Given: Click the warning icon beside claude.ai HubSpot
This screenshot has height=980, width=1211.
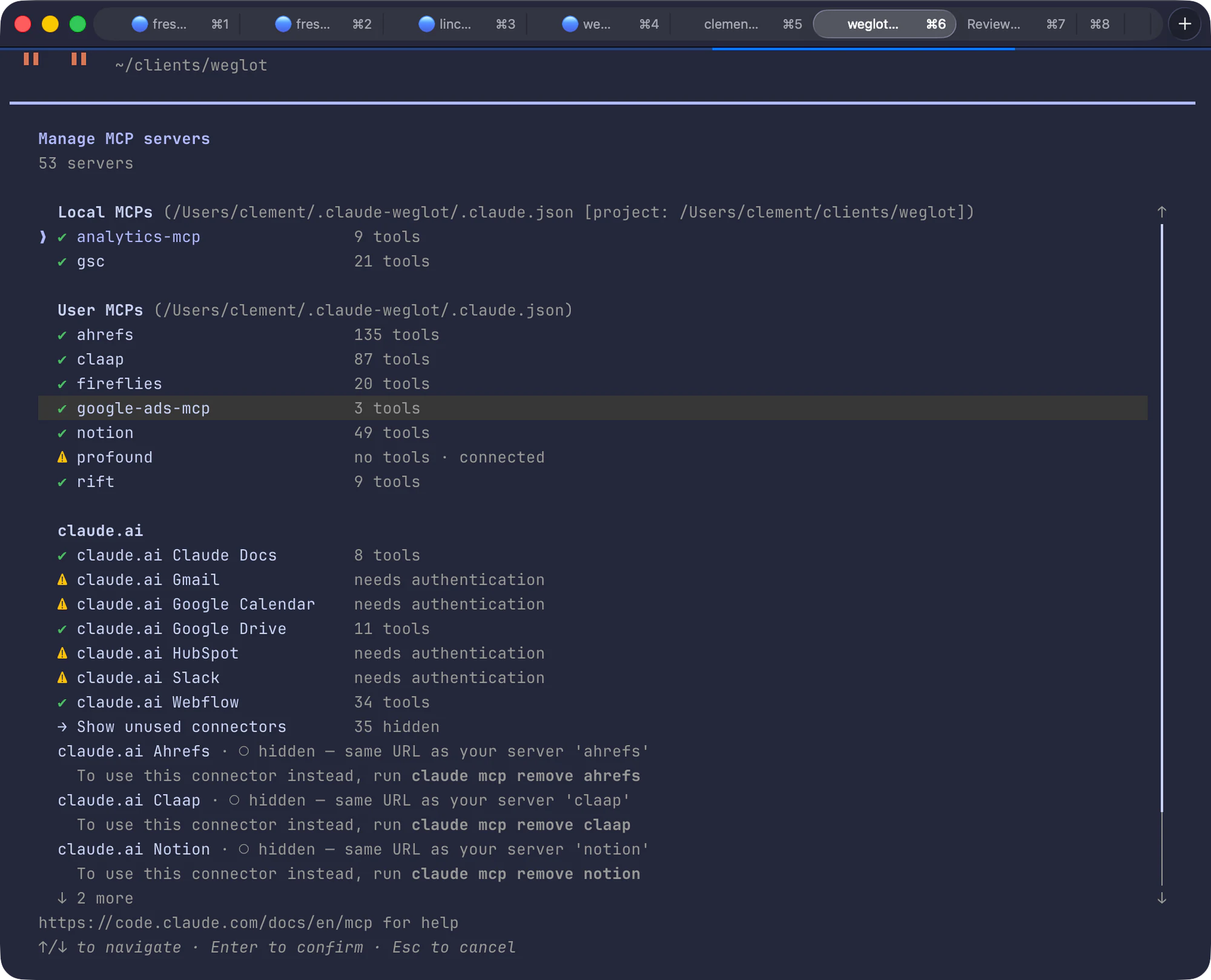Looking at the screenshot, I should point(62,653).
